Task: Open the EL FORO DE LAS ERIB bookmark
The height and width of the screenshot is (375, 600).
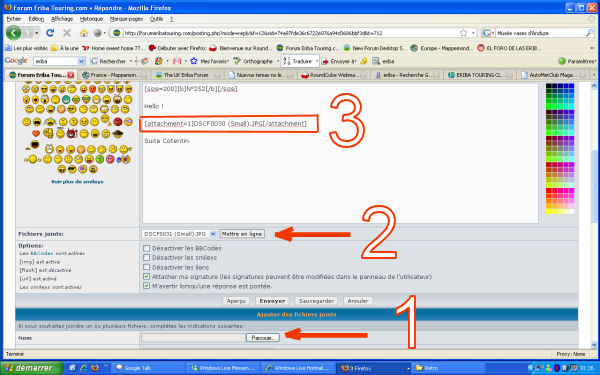Action: 509,48
